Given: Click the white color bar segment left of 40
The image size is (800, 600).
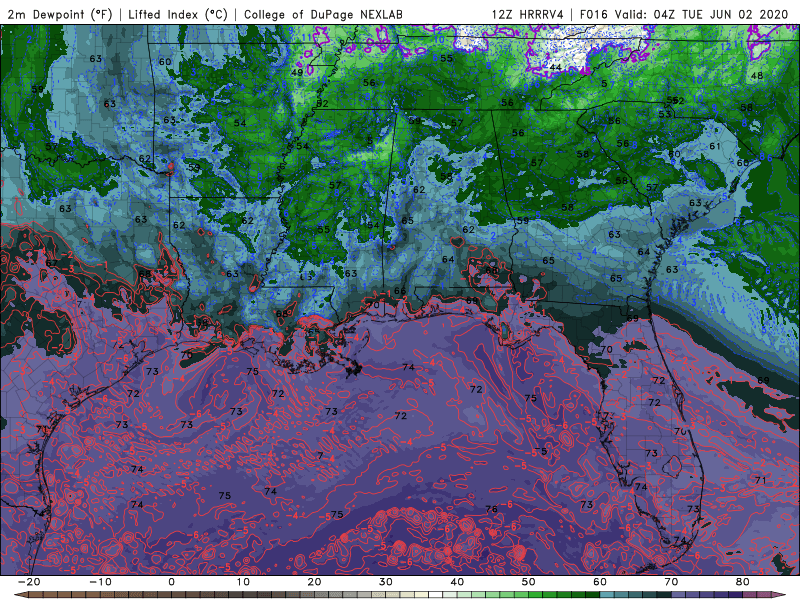Looking at the screenshot, I should 436,595.
